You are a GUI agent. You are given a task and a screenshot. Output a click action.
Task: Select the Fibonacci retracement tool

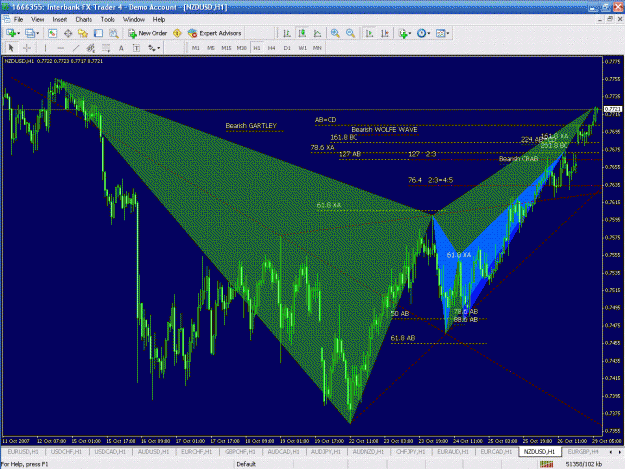(106, 48)
